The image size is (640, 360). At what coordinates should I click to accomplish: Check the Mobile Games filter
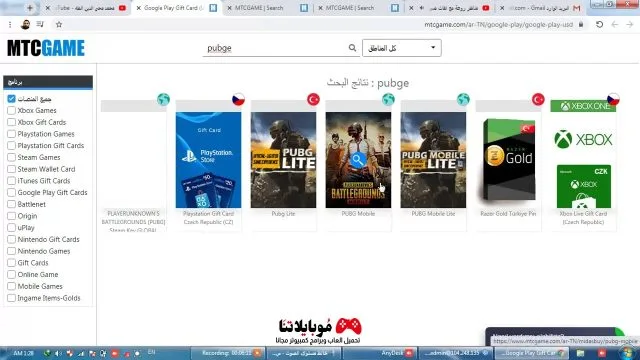pos(11,287)
